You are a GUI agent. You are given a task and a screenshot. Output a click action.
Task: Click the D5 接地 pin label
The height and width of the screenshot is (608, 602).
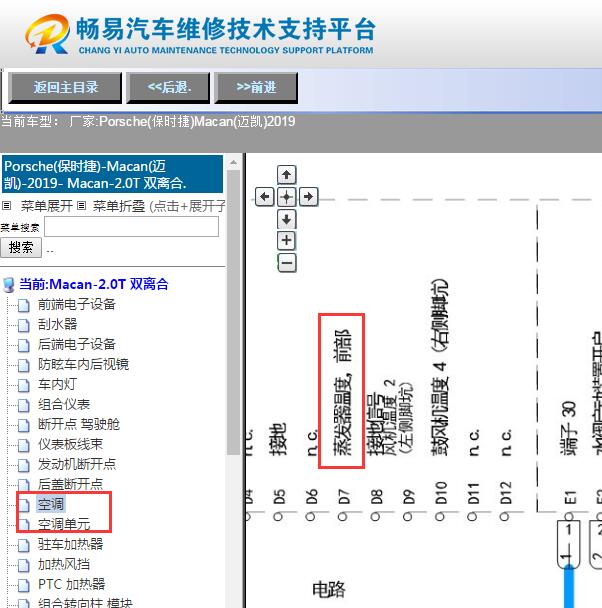coord(279,496)
